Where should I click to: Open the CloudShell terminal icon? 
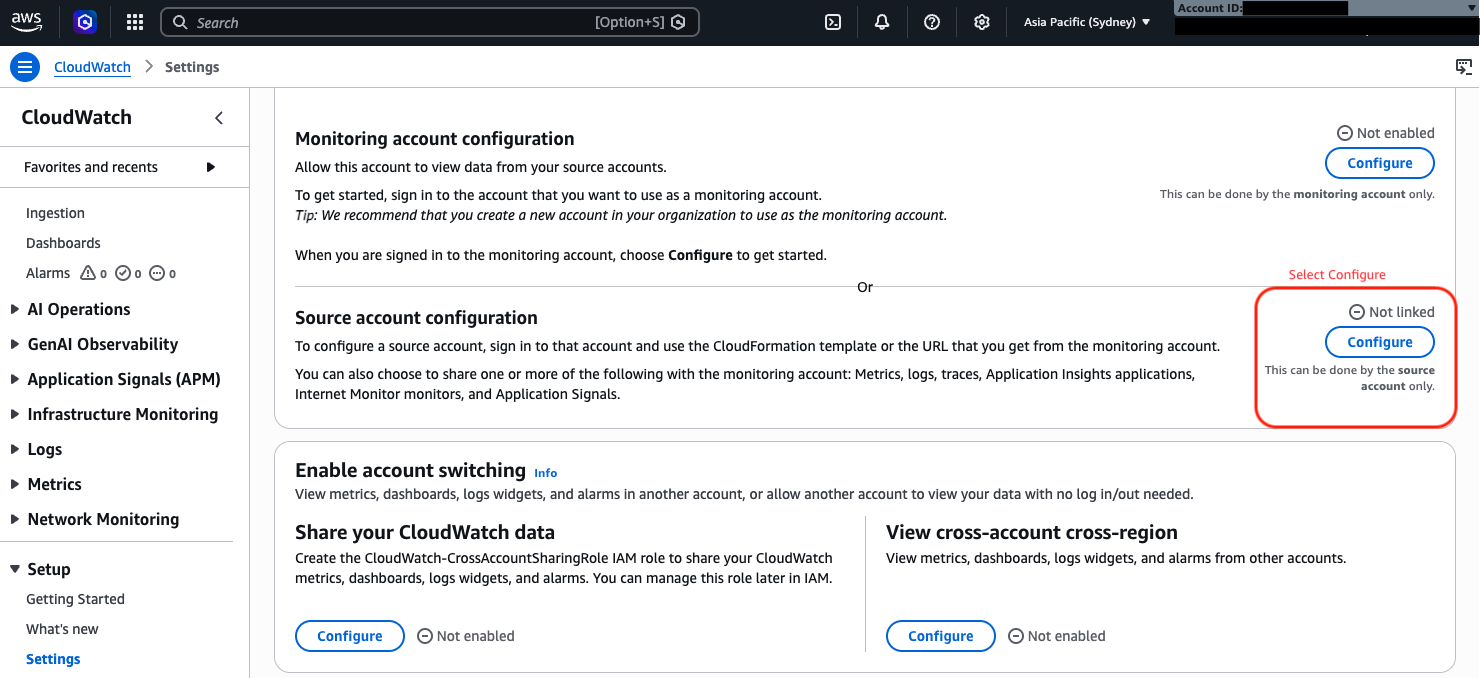coord(832,22)
